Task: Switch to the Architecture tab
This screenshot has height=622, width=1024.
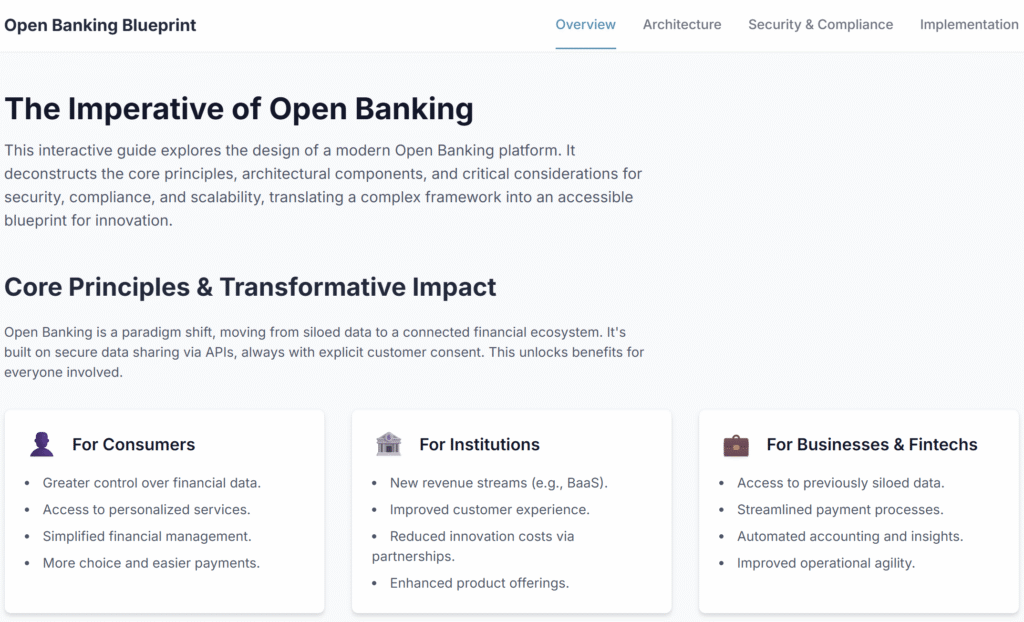Action: point(682,25)
